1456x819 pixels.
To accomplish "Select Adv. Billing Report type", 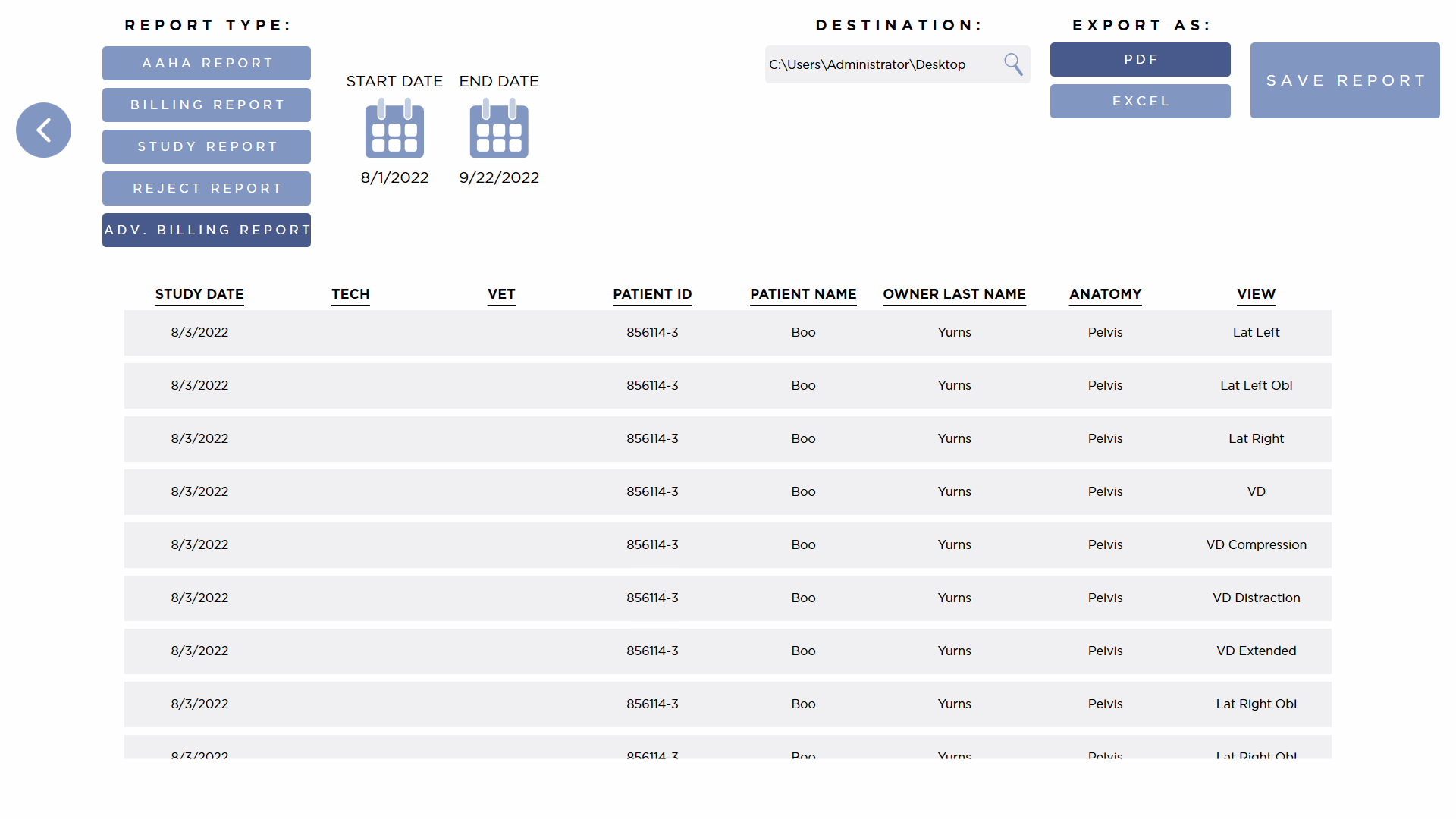I will click(x=206, y=230).
